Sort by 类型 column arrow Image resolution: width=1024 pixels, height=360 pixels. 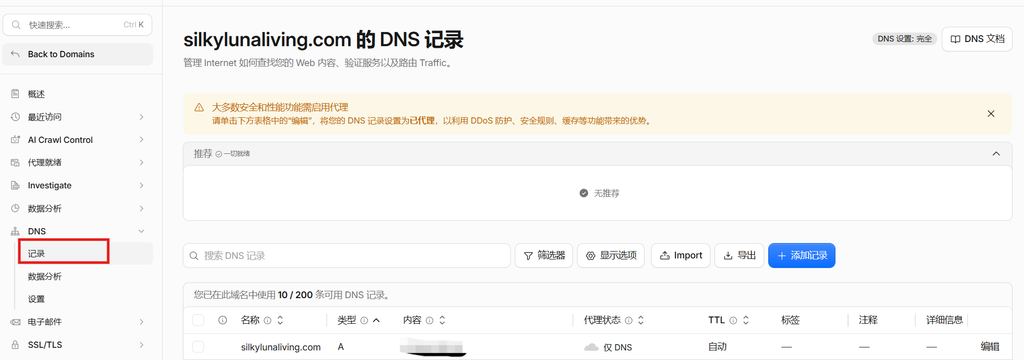pos(376,320)
